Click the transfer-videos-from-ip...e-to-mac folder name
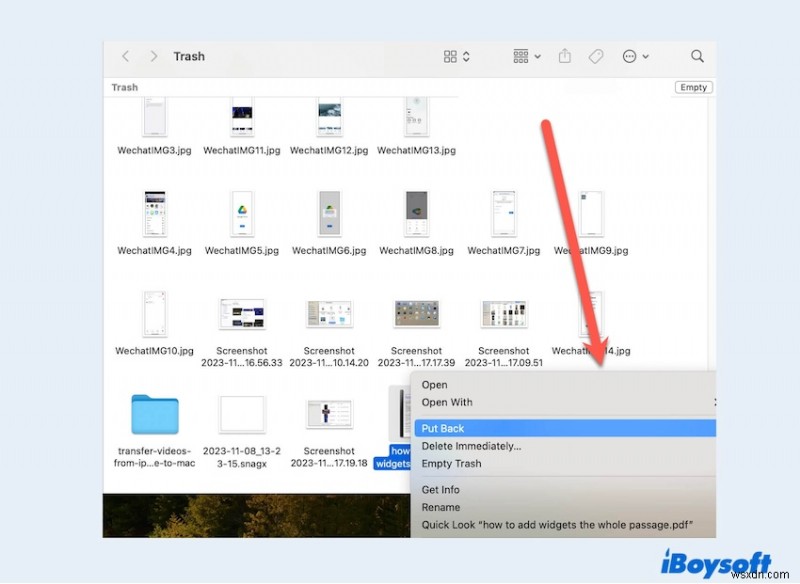The width and height of the screenshot is (800, 584). coord(155,458)
